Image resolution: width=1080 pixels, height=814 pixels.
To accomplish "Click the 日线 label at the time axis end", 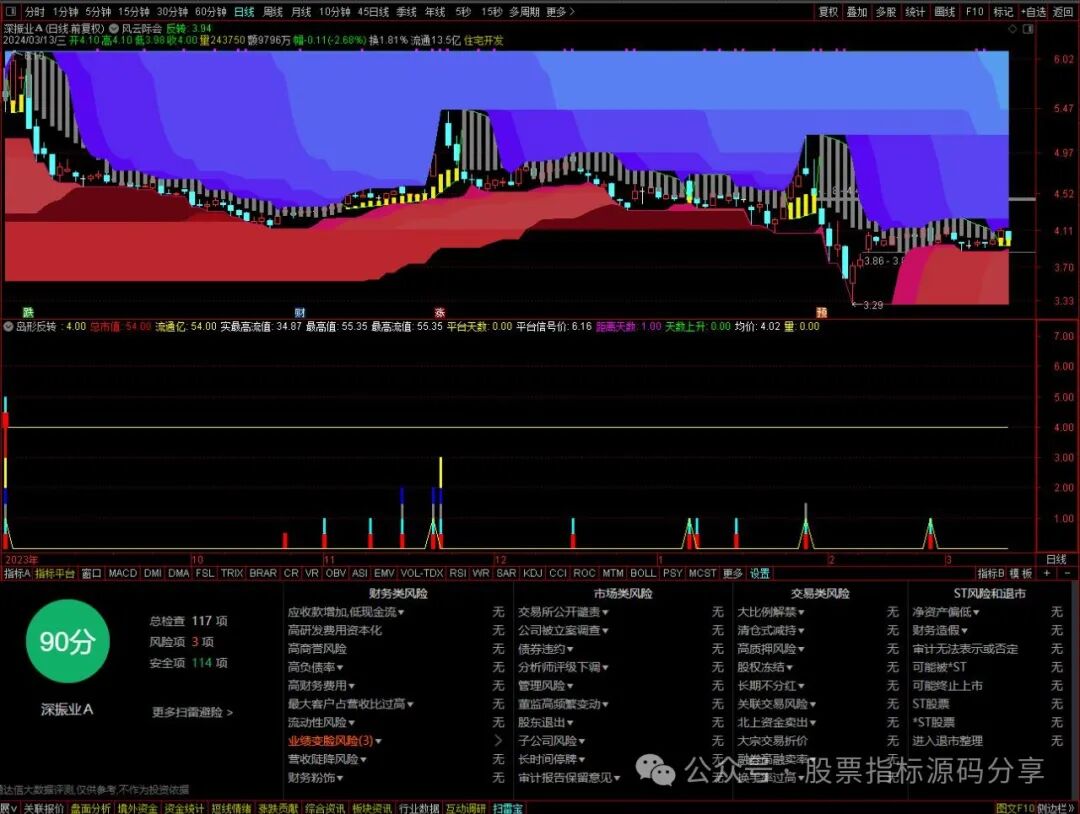I will [x=1056, y=559].
